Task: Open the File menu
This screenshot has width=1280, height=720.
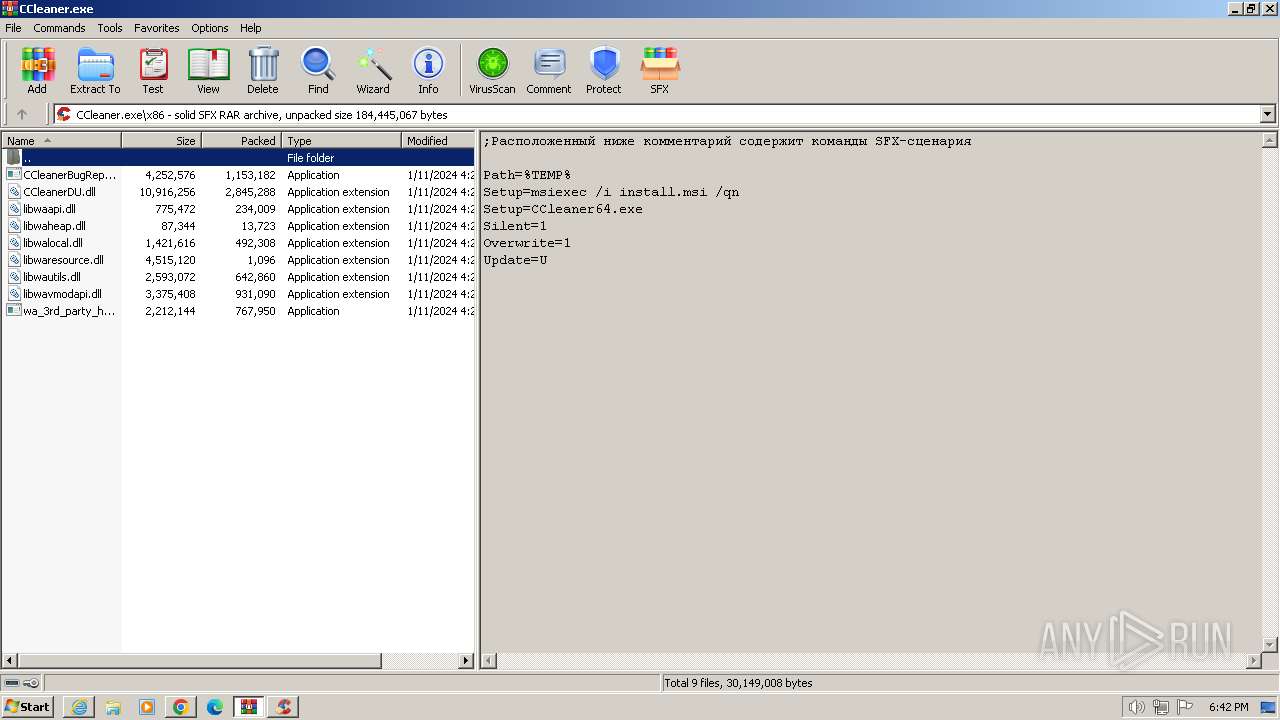Action: coord(13,28)
